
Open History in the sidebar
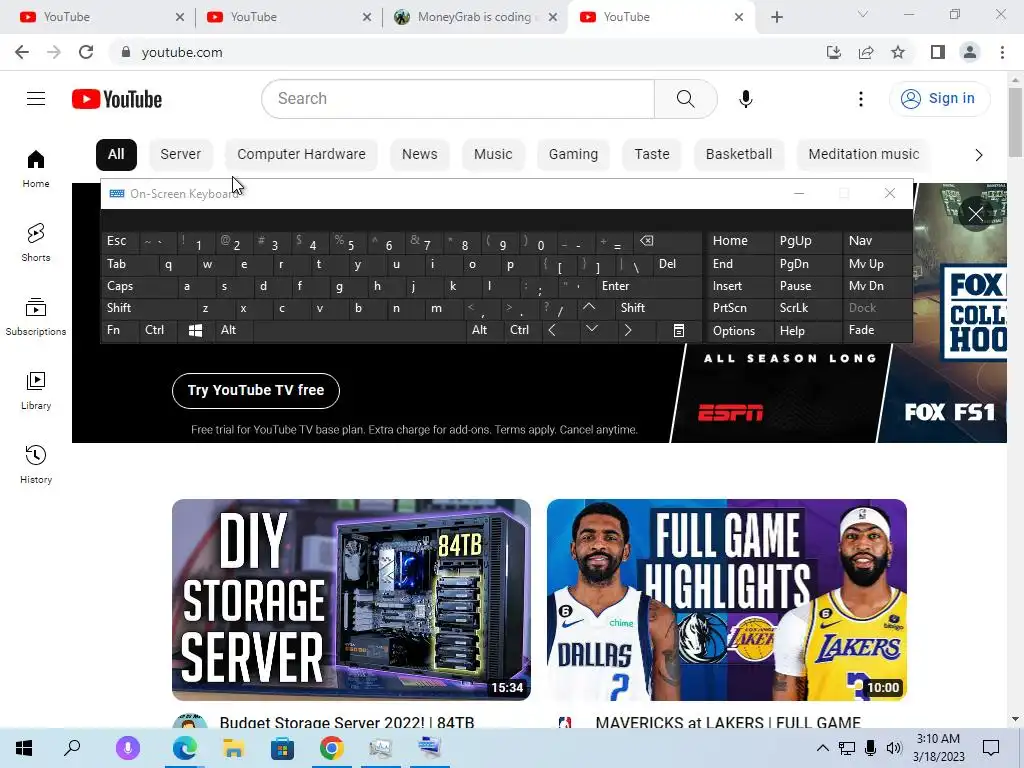click(x=36, y=464)
